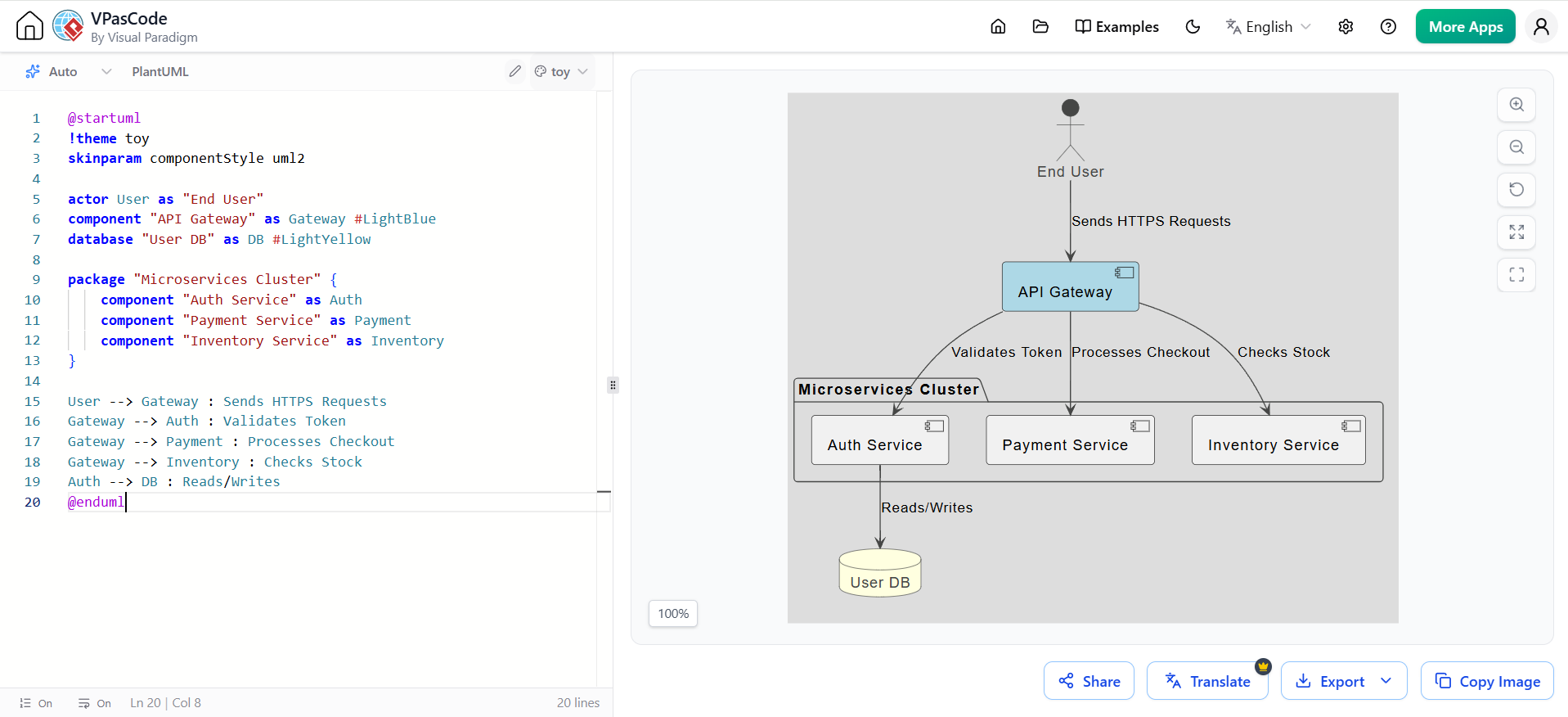Click the Ln 20 | Col 8 status entry

tap(166, 703)
